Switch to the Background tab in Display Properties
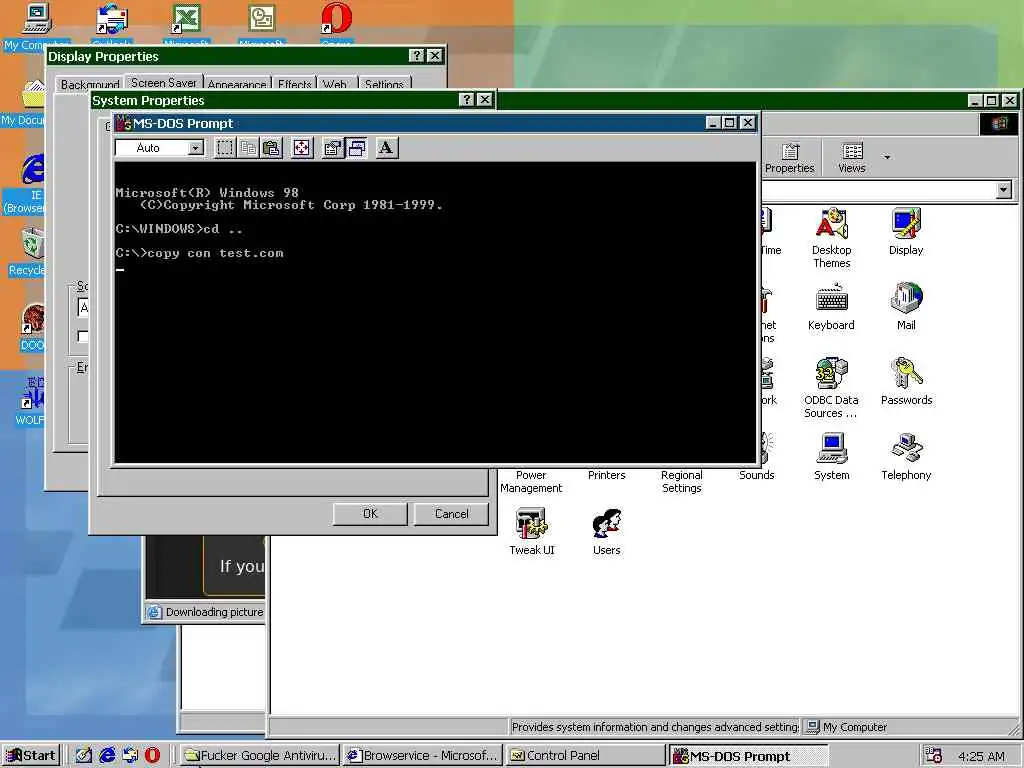Image resolution: width=1024 pixels, height=768 pixels. point(90,84)
